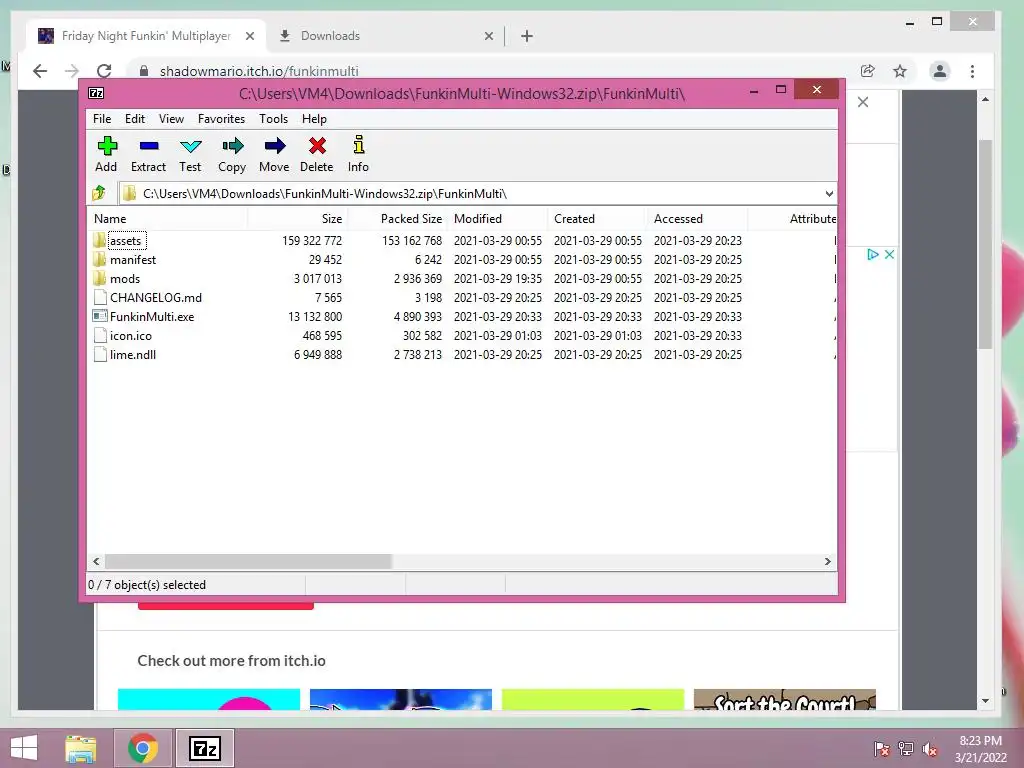Open the Sort the Court game thumbnail
Screen dimensions: 1024x768
(x=784, y=699)
